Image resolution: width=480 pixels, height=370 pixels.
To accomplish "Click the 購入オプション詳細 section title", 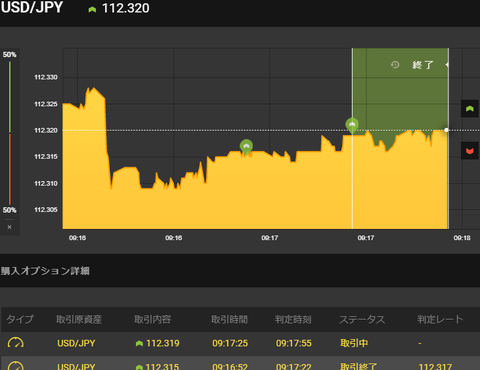I will point(45,271).
